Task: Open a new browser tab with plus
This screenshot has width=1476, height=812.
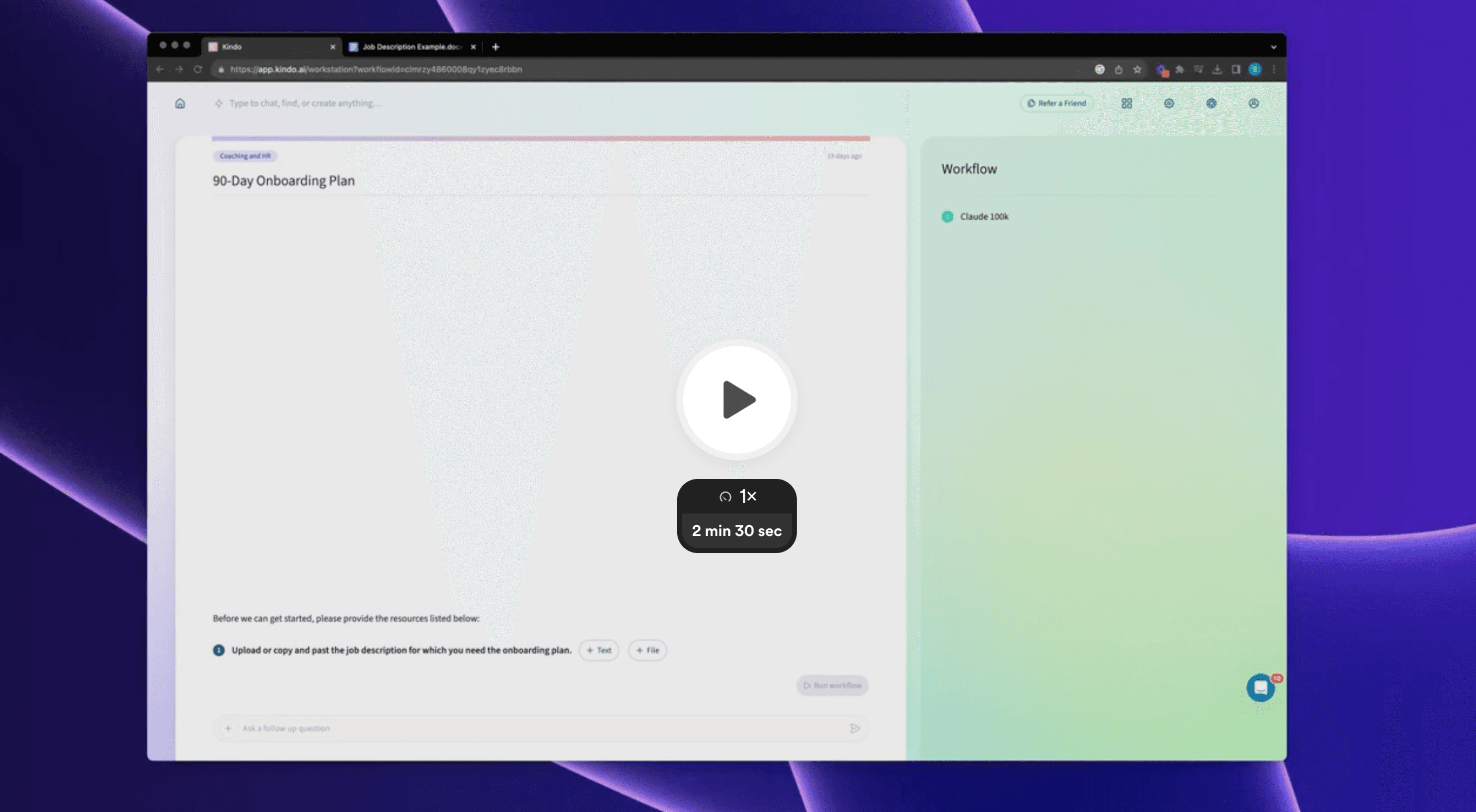Action: [x=496, y=47]
